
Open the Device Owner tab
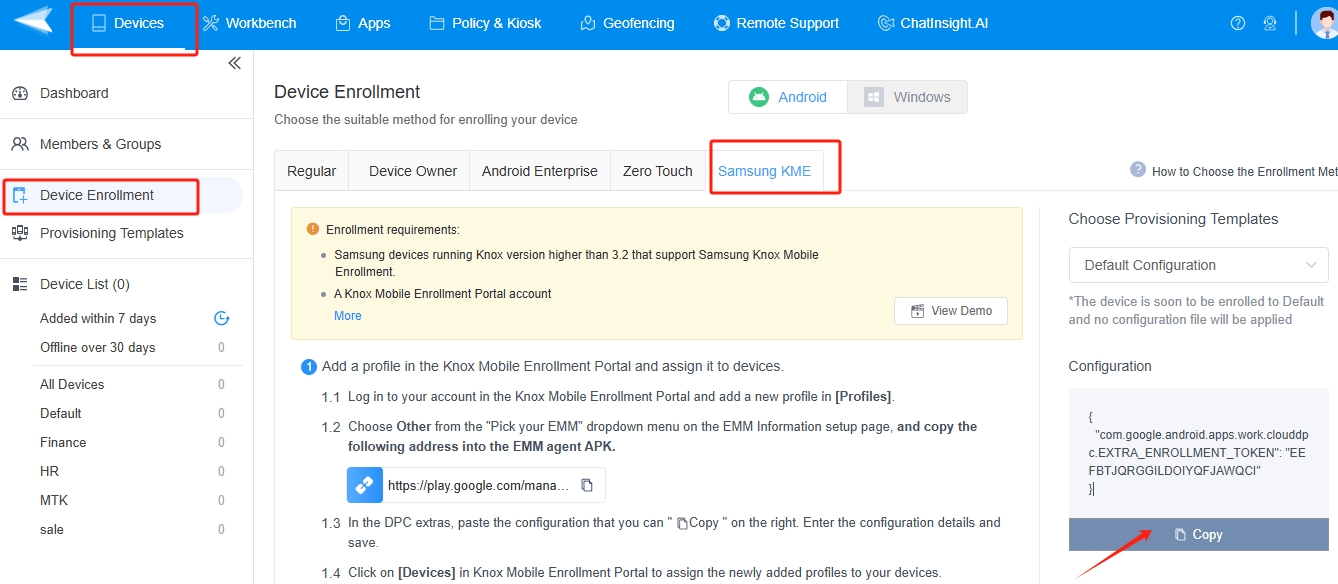[413, 171]
